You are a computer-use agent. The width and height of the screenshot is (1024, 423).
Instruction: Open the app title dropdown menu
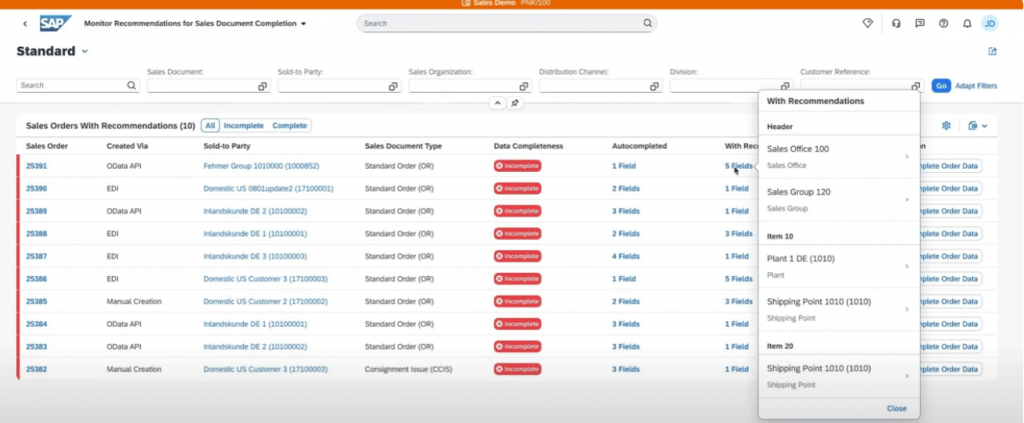tap(304, 24)
